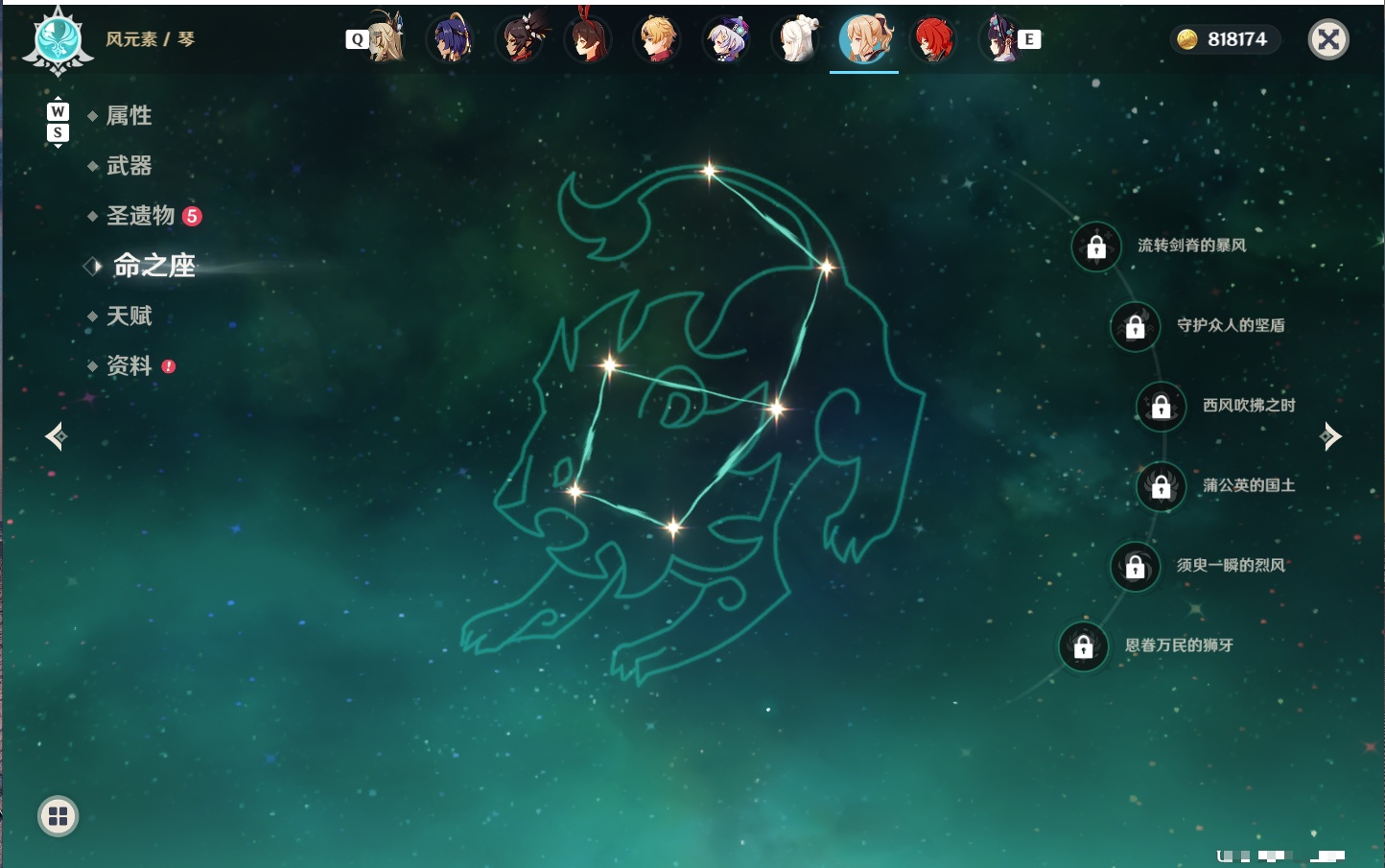The height and width of the screenshot is (868, 1385).
Task: Select constellation label 蒲公英的国土
Action: pyautogui.click(x=1249, y=485)
